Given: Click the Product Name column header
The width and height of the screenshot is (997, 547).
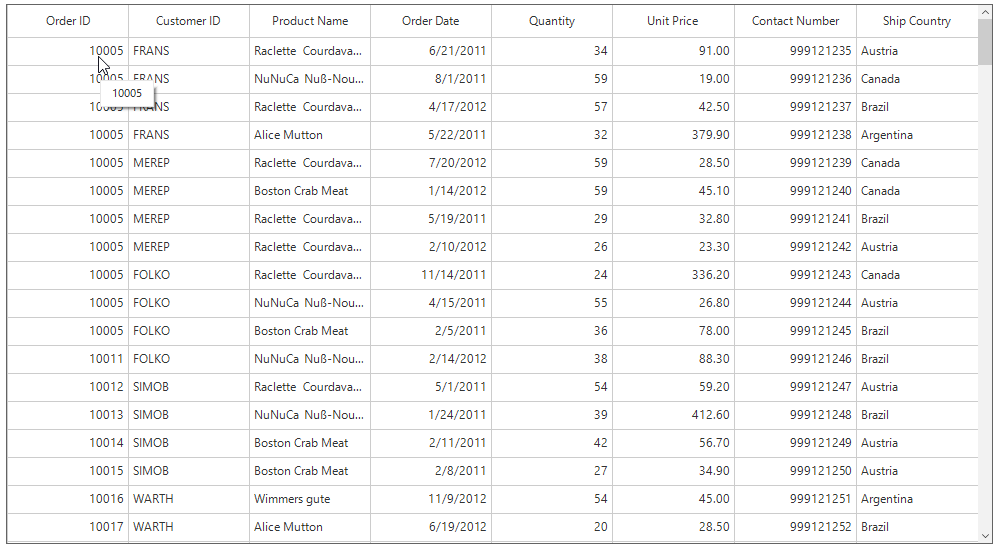Looking at the screenshot, I should [x=310, y=21].
